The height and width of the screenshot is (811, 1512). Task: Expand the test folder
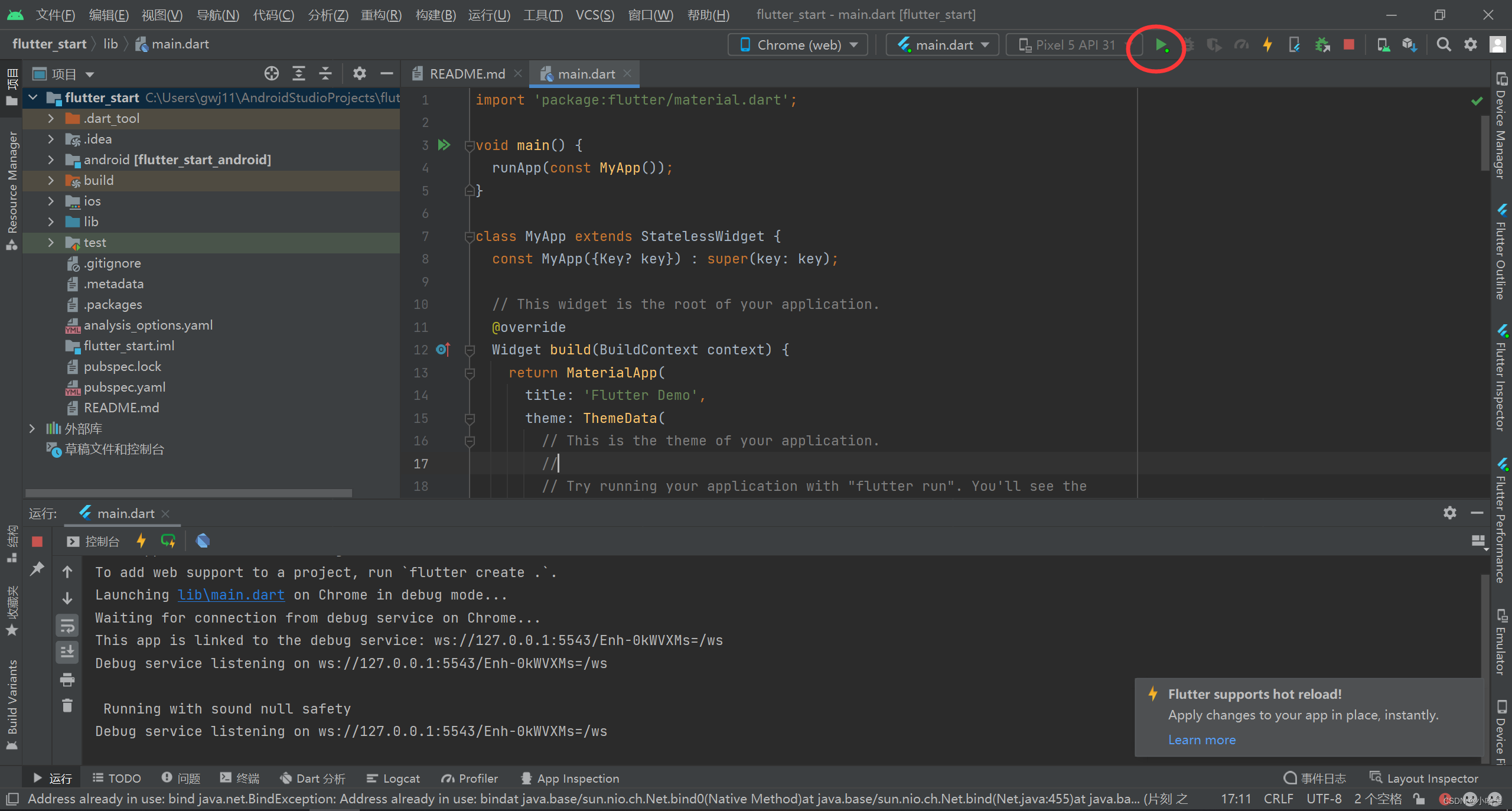tap(51, 242)
